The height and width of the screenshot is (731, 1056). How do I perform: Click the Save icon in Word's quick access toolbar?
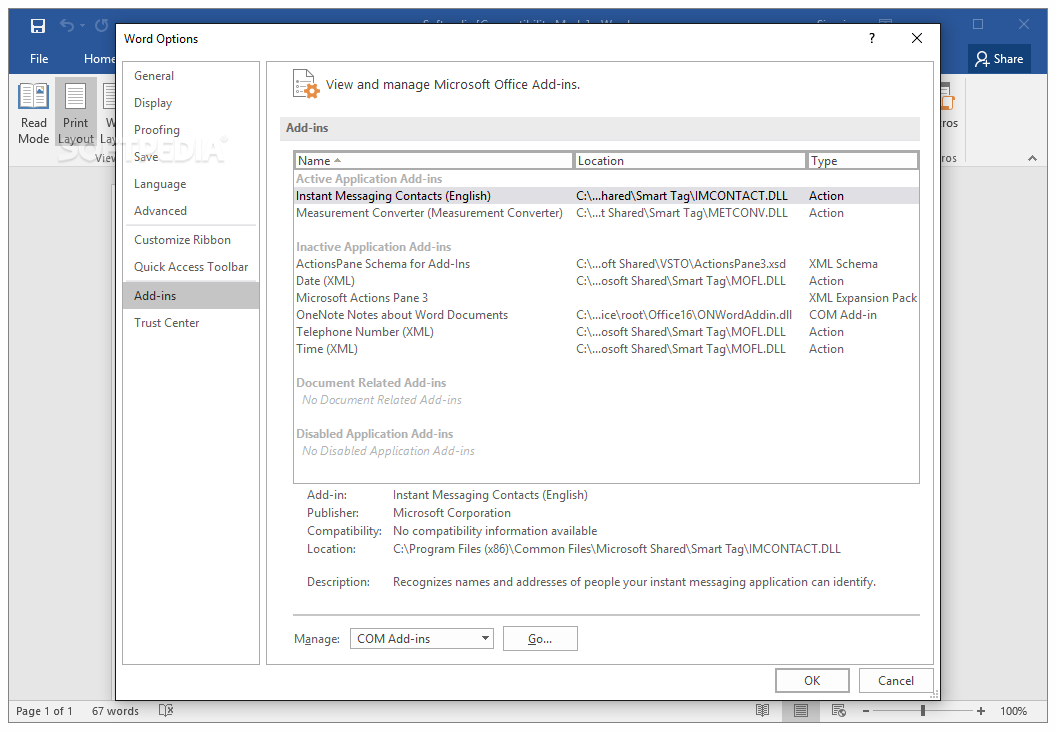coord(38,26)
